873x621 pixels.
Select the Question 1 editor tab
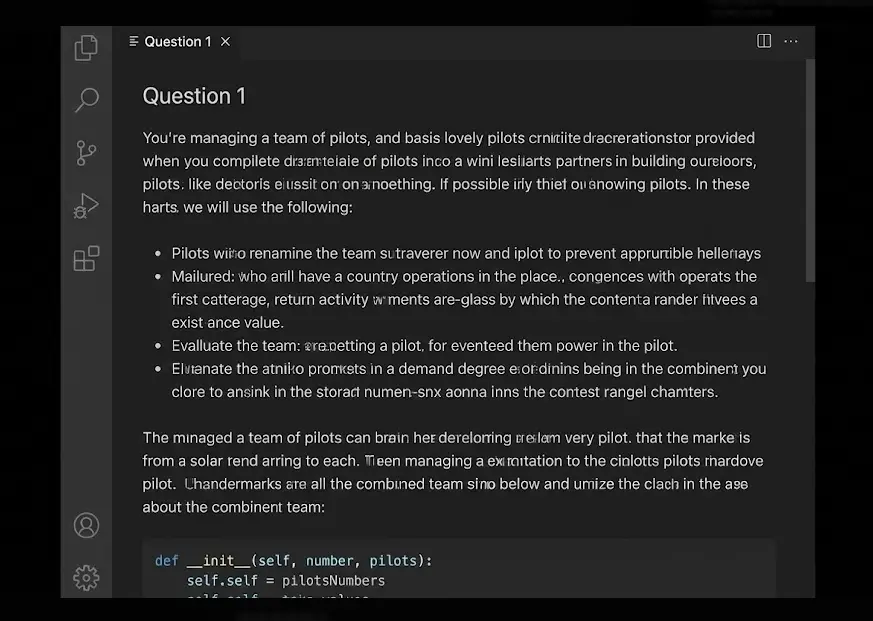[177, 41]
